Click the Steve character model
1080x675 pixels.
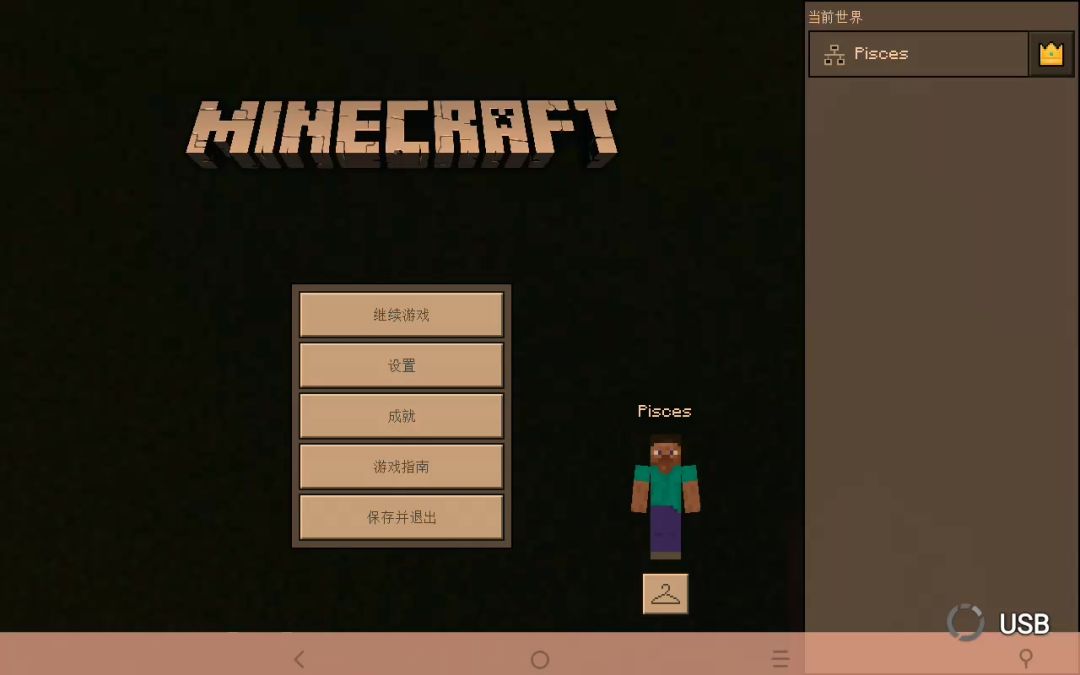(665, 497)
